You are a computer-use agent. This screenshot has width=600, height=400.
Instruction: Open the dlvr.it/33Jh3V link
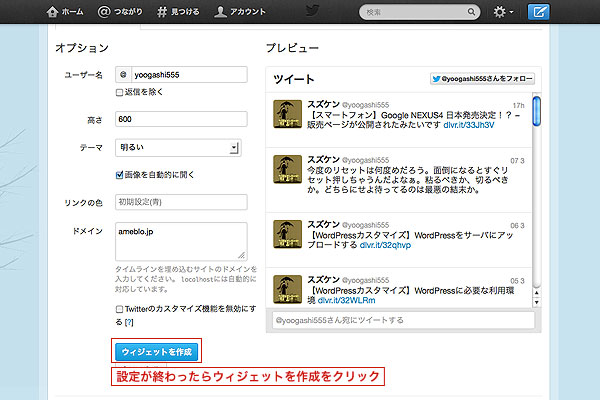pyautogui.click(x=469, y=125)
